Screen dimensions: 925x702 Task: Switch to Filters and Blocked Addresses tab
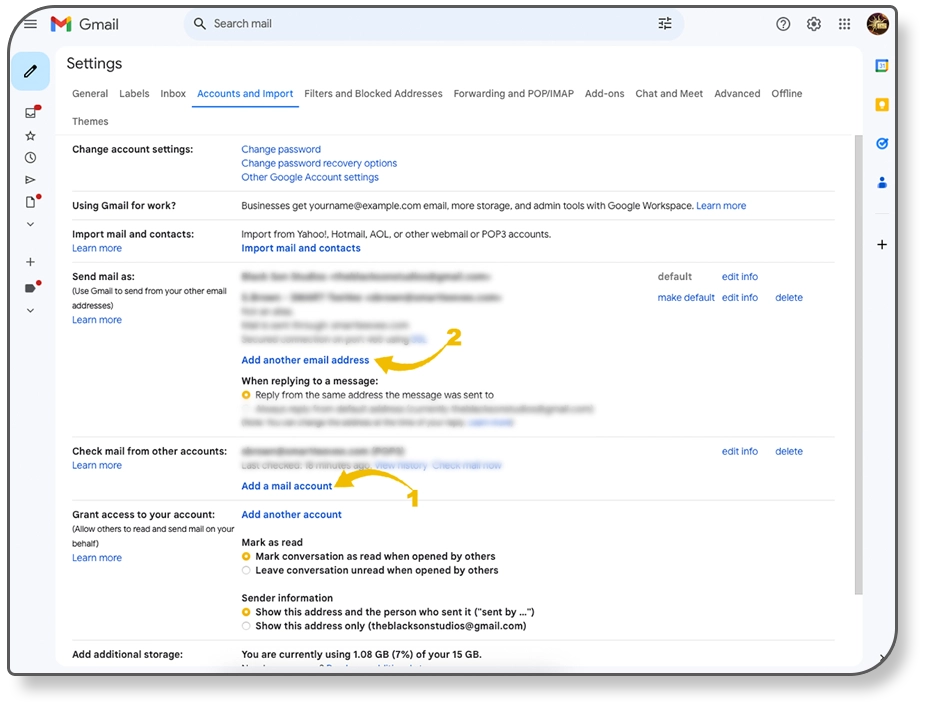click(x=373, y=94)
